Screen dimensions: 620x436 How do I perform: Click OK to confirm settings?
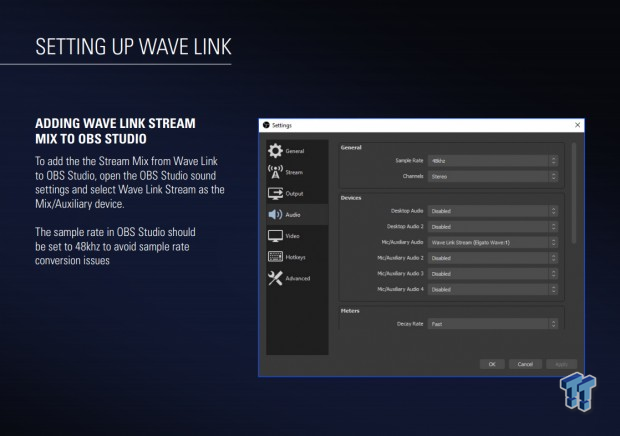click(x=492, y=364)
